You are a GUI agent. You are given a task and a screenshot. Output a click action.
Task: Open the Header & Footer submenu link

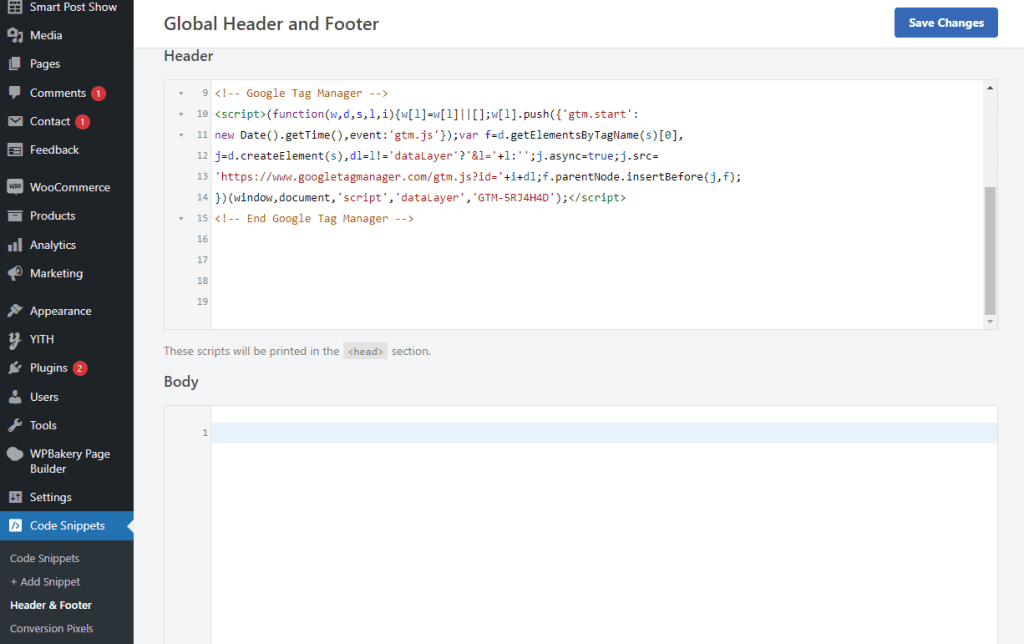pos(51,605)
